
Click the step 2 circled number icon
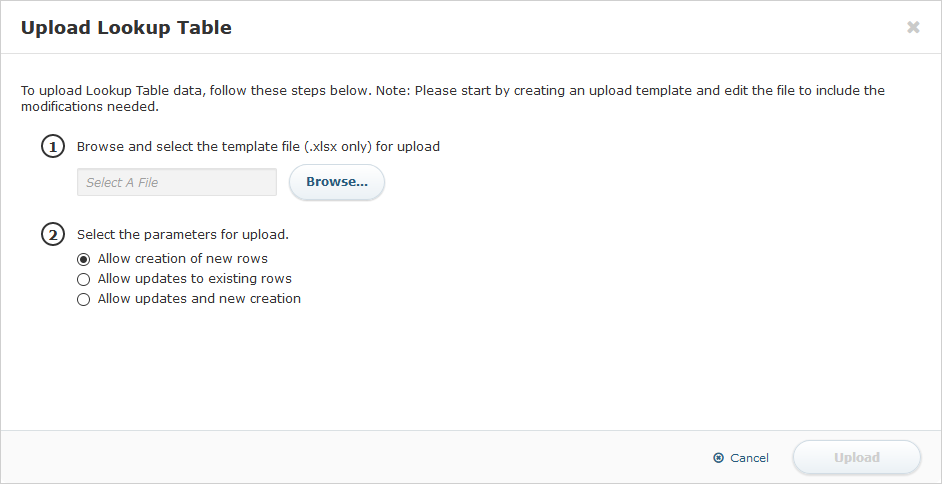pyautogui.click(x=52, y=235)
